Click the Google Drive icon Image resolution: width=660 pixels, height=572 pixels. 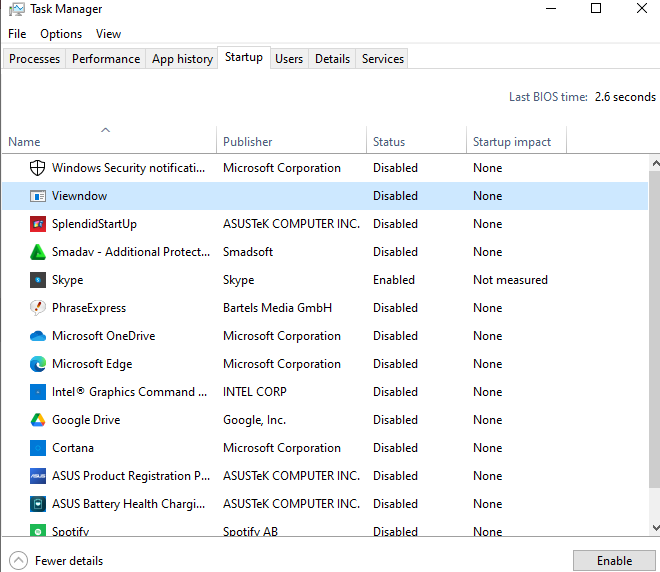(37, 420)
